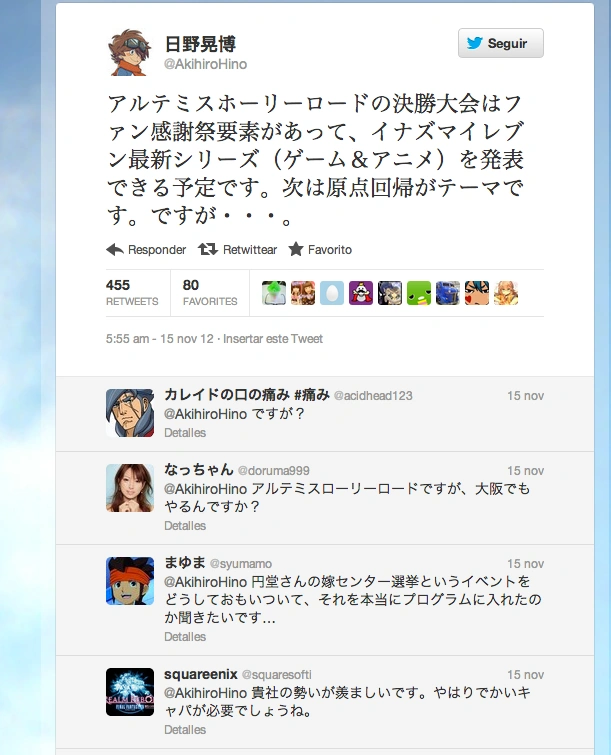Click the Seguir follow button
Viewport: 611px width, 755px height.
coord(501,43)
